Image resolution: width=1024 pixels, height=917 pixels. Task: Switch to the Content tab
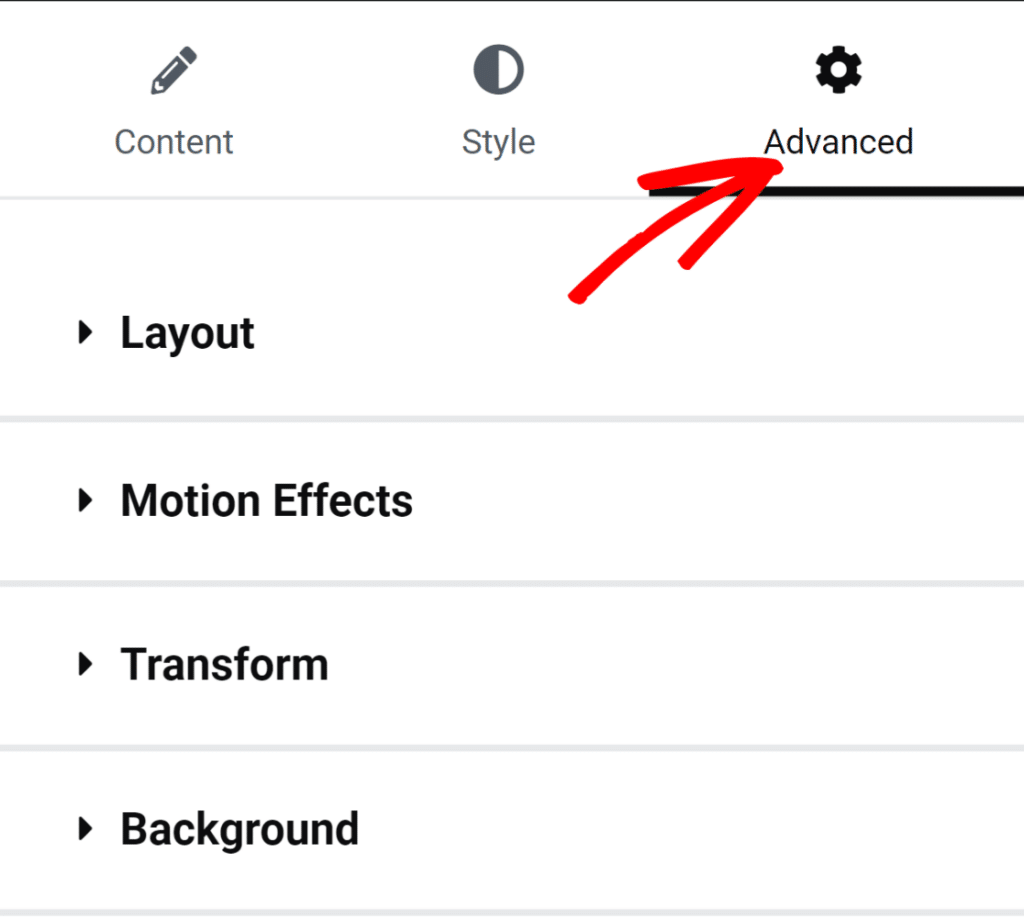click(173, 142)
